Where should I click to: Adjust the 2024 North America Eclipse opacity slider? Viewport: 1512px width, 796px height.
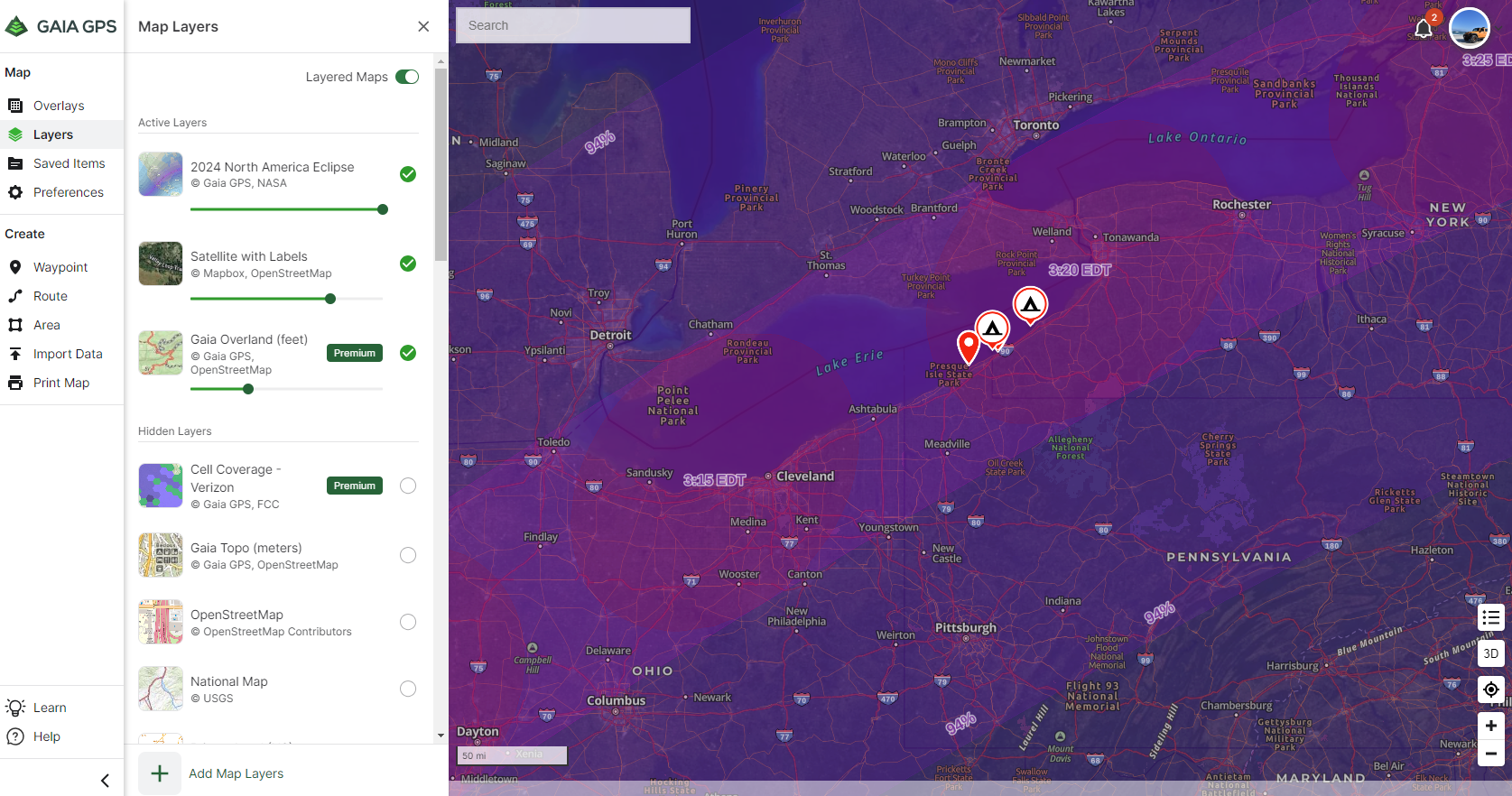click(383, 209)
